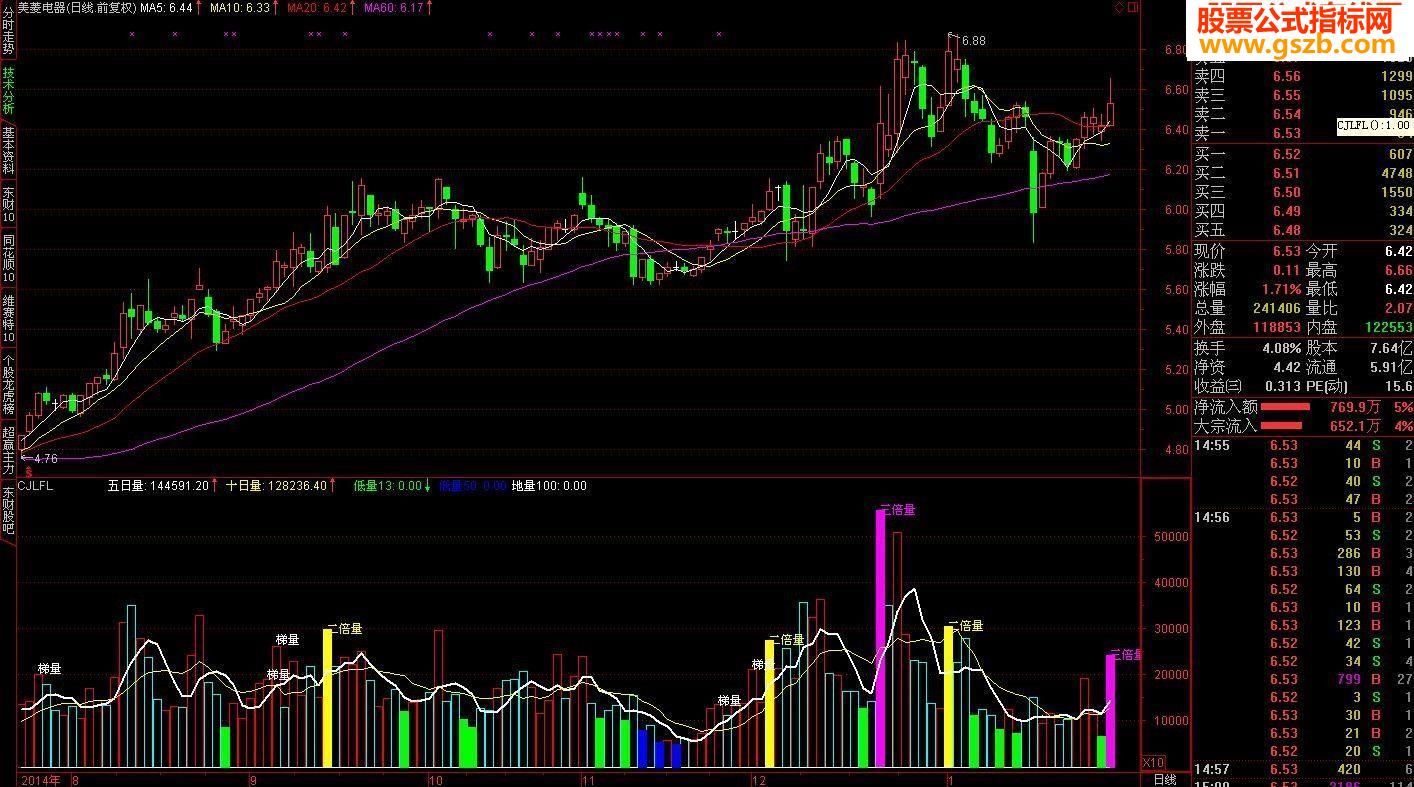This screenshot has height=787, width=1414.
Task: Click the MA10: 6.33 indicator label
Action: point(240,7)
